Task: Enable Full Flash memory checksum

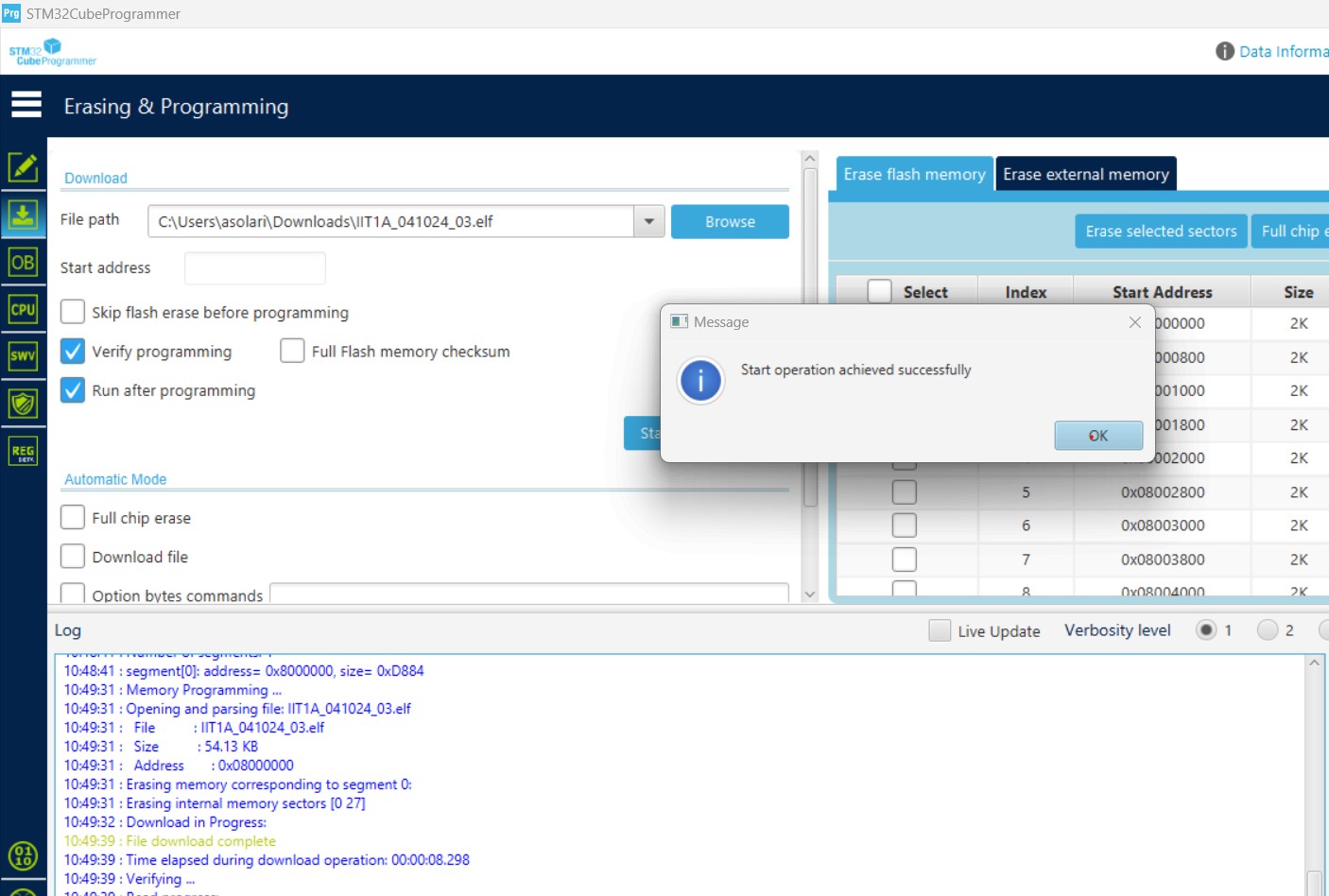Action: coord(292,351)
